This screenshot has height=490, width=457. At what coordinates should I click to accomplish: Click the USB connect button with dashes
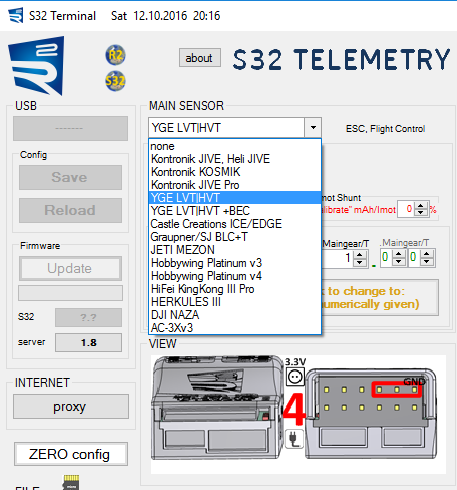(x=70, y=128)
